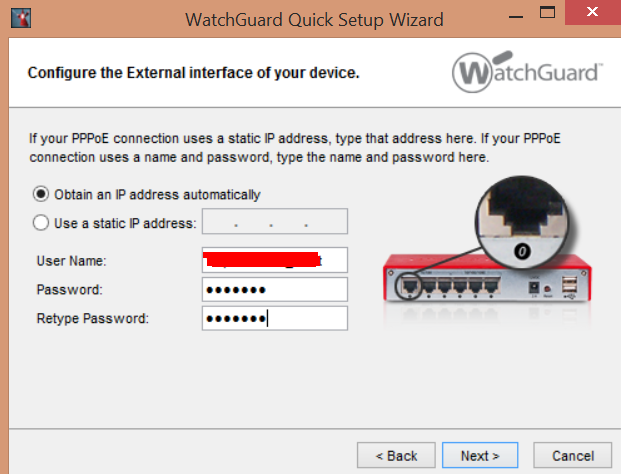Click the USB ports on device image
Screen dimensions: 621x474
tap(569, 285)
